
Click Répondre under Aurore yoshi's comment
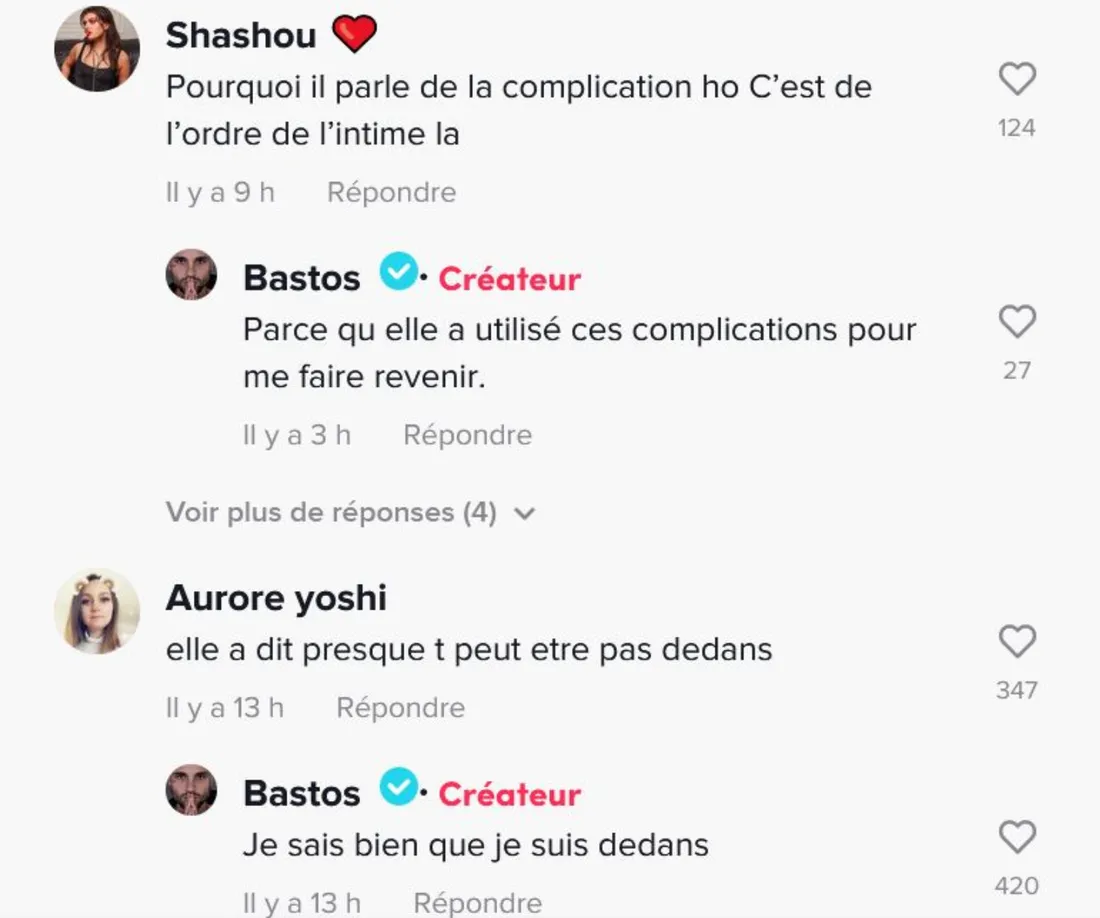click(400, 708)
